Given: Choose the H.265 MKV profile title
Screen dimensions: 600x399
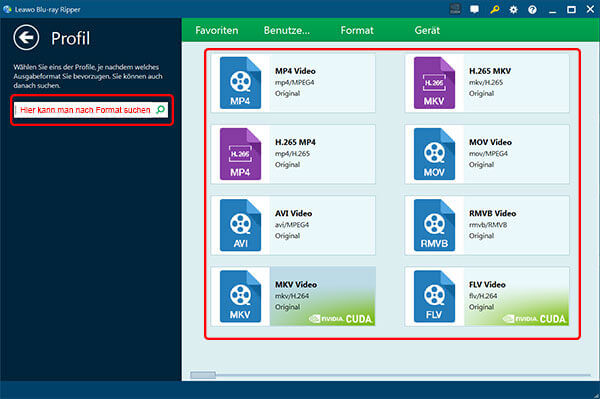Looking at the screenshot, I should point(490,71).
